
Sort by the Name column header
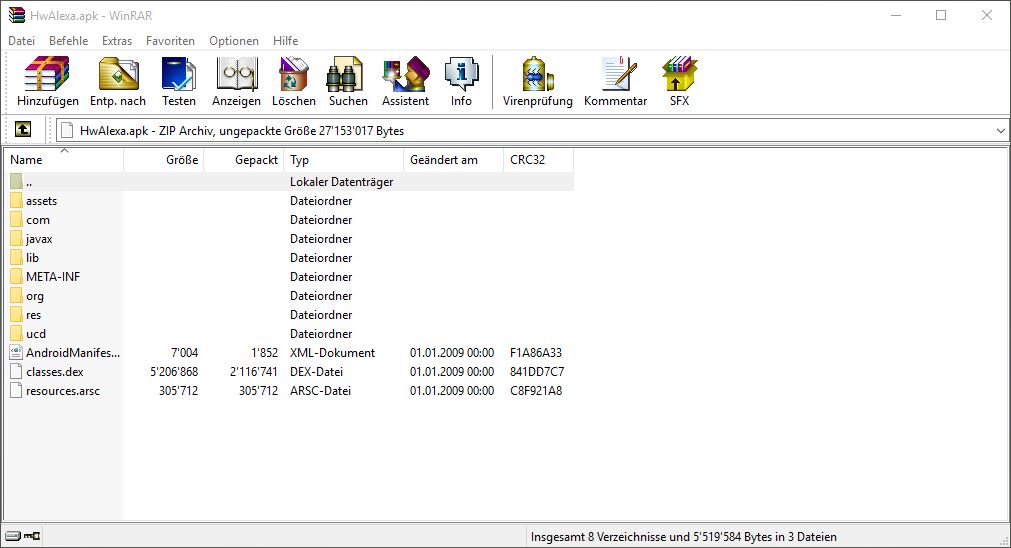click(64, 160)
